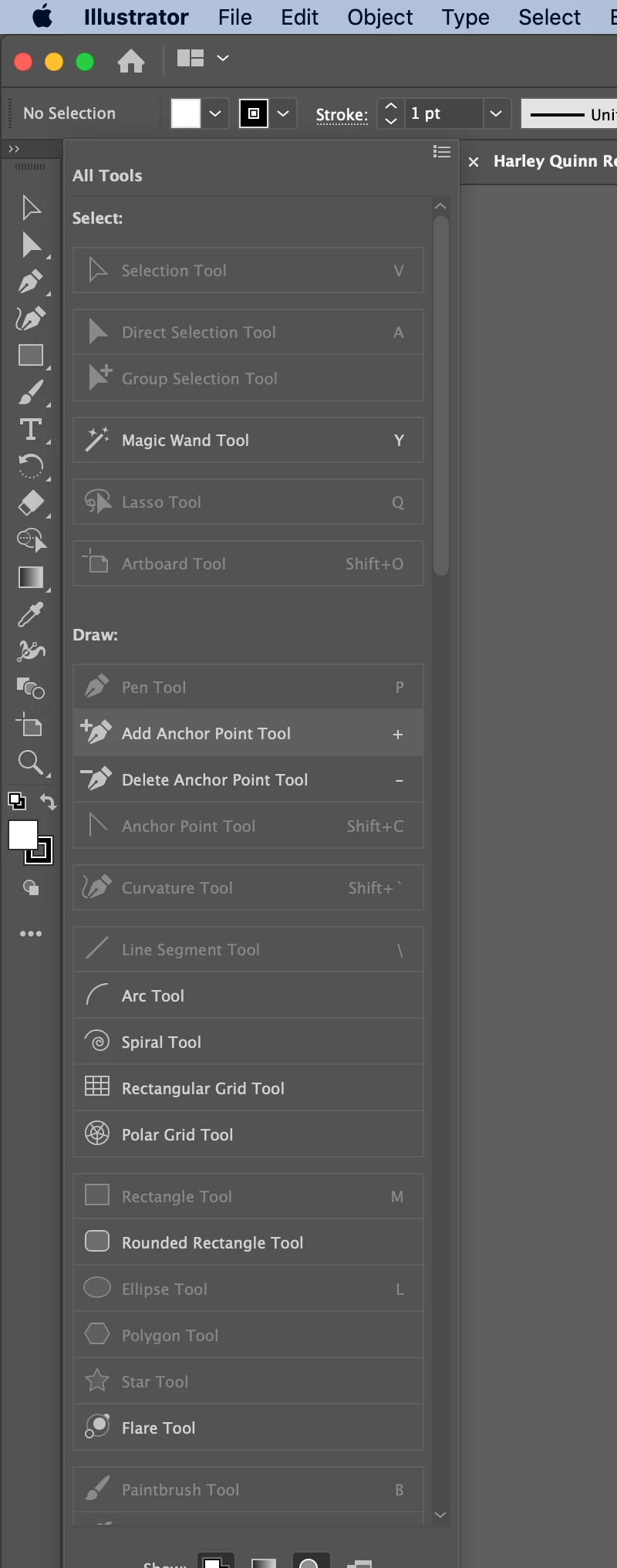This screenshot has width=617, height=1568.
Task: Pick the Eraser tool in the left toolbar
Action: (x=31, y=503)
